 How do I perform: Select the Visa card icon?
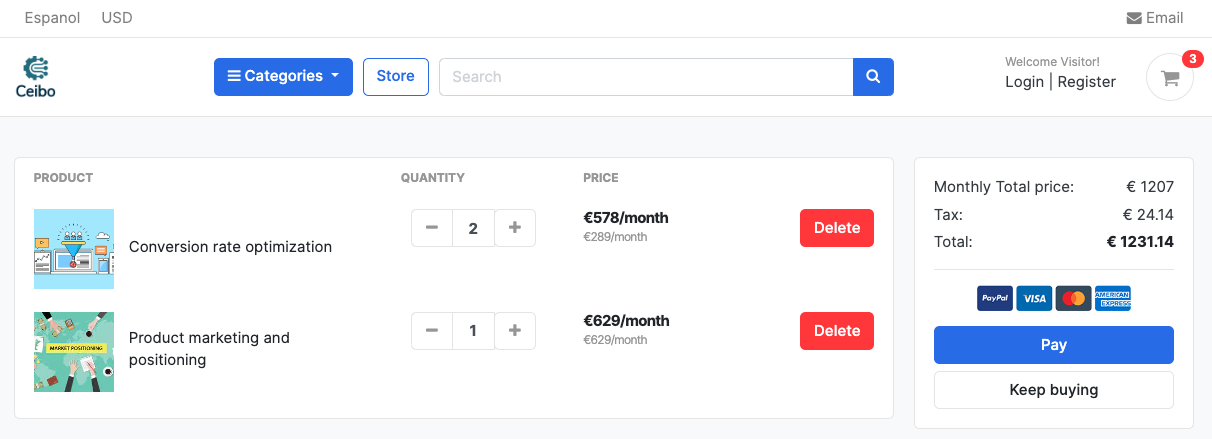[1034, 298]
